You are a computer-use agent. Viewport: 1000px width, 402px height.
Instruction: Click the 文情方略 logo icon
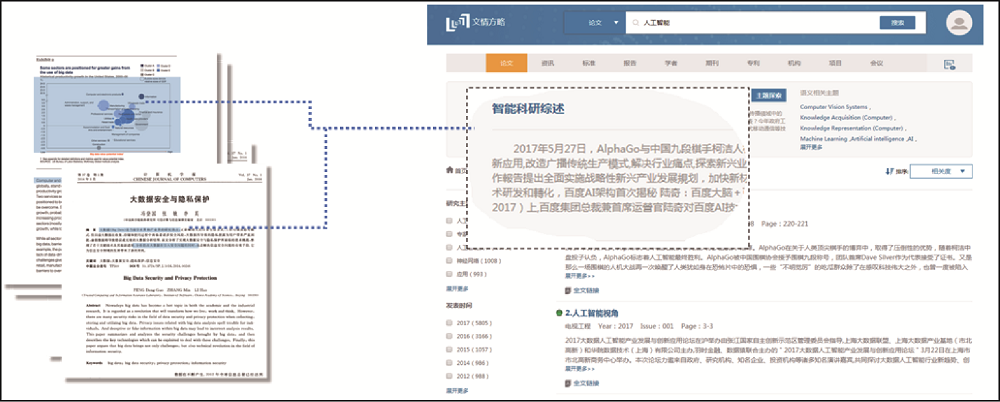pos(457,22)
